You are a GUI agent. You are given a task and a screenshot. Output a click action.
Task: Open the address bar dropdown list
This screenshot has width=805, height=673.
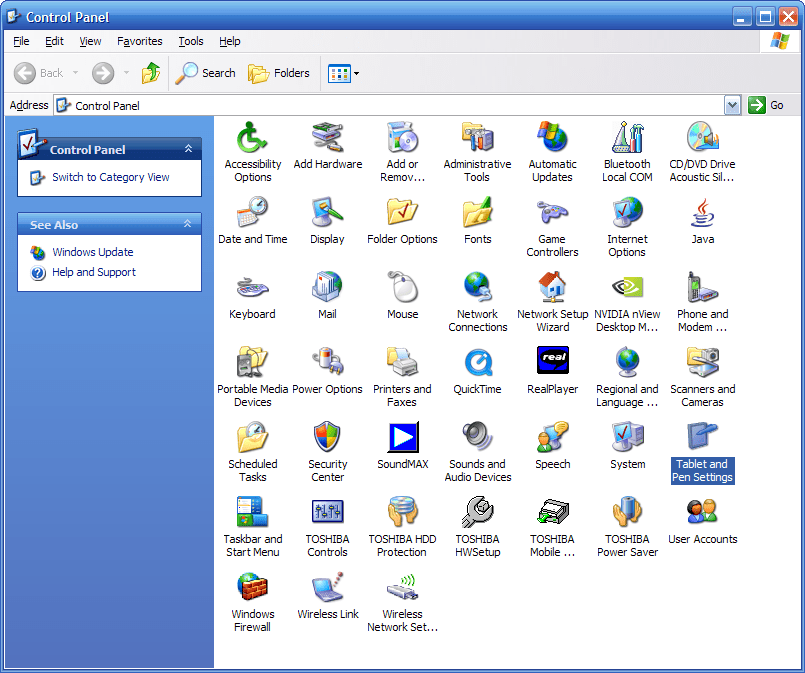pos(731,105)
